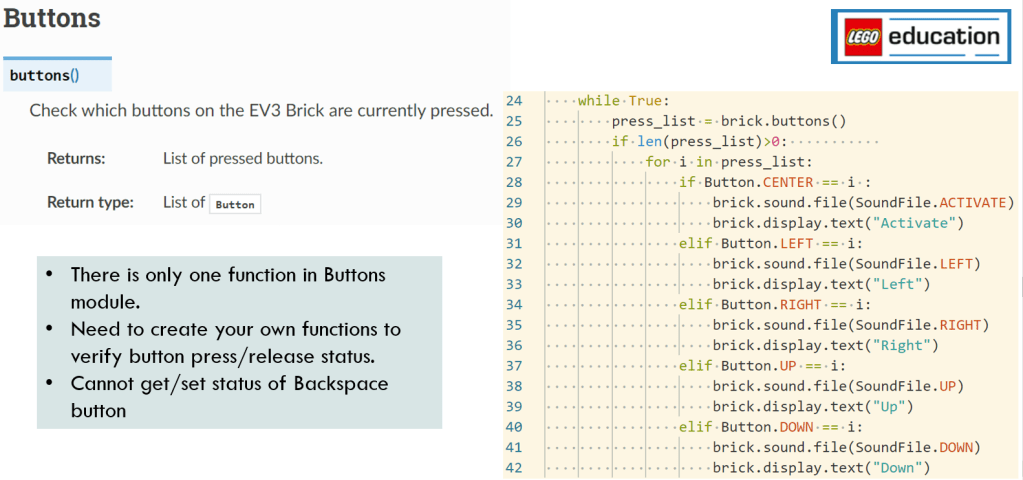Click the "Returns:" field label
The width and height of the screenshot is (1023, 480).
click(x=76, y=158)
